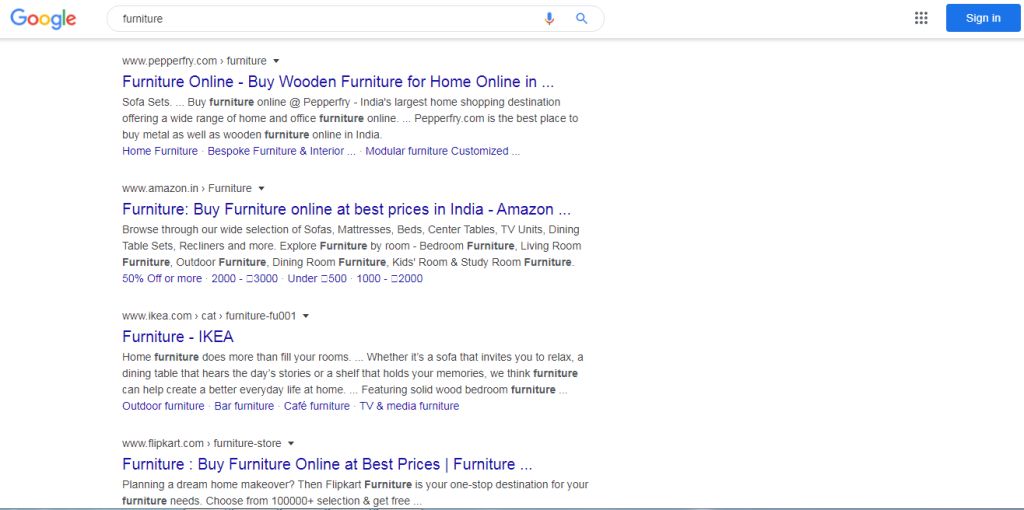Click the TV & media furniture sitelink
Viewport: 1024px width, 510px height.
tap(409, 406)
